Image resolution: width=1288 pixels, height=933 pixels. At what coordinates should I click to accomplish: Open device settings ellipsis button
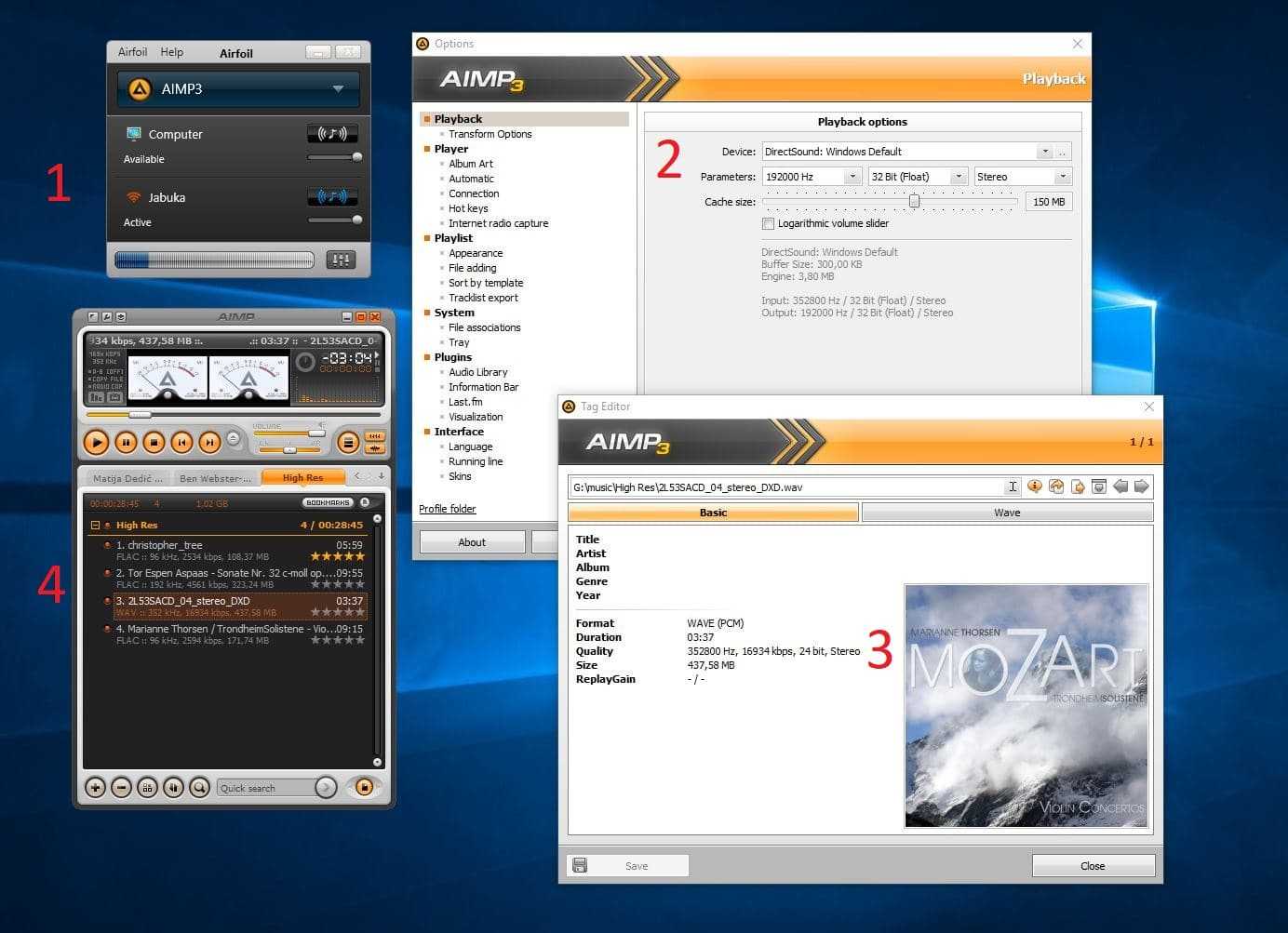click(1063, 152)
